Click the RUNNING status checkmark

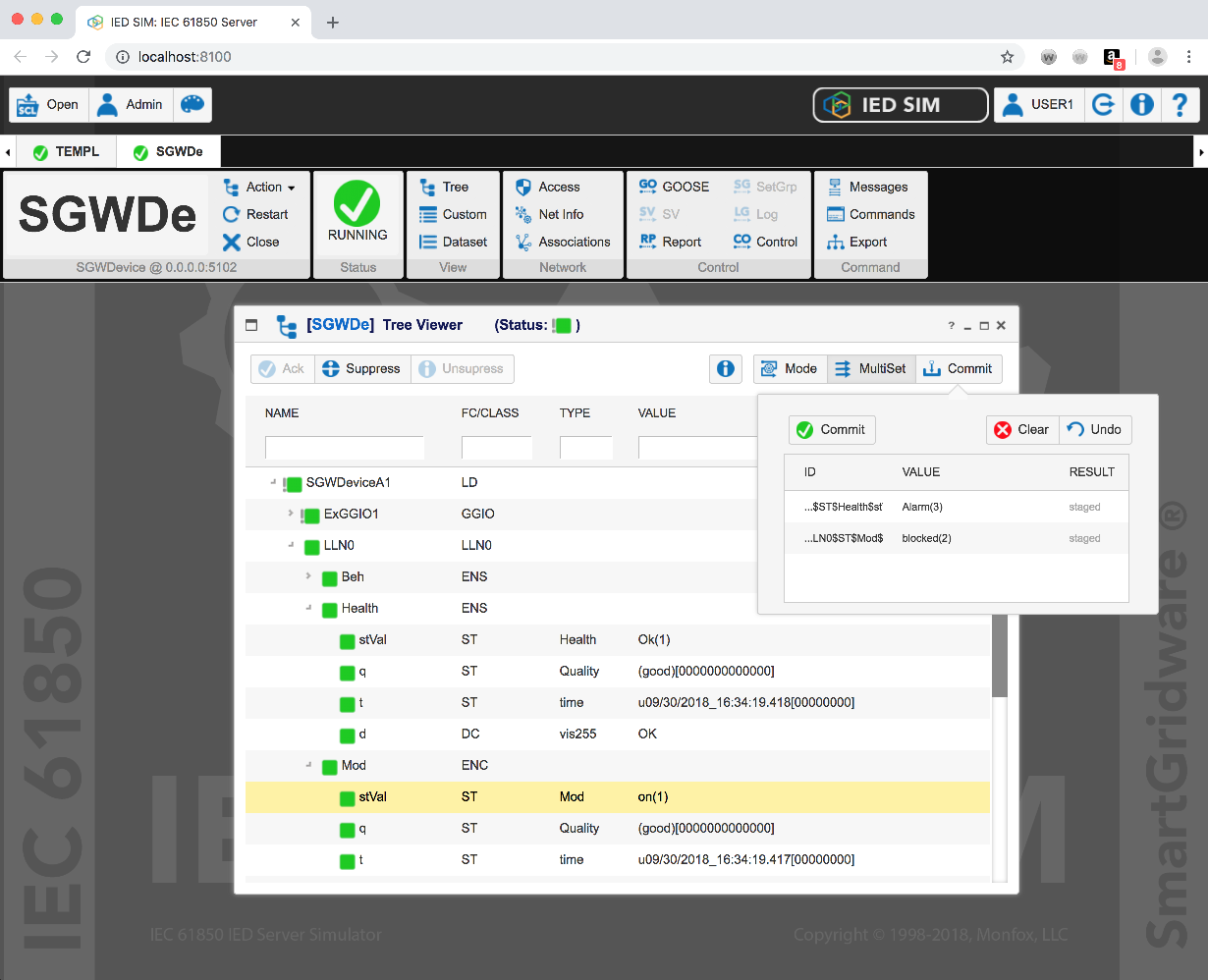[357, 203]
